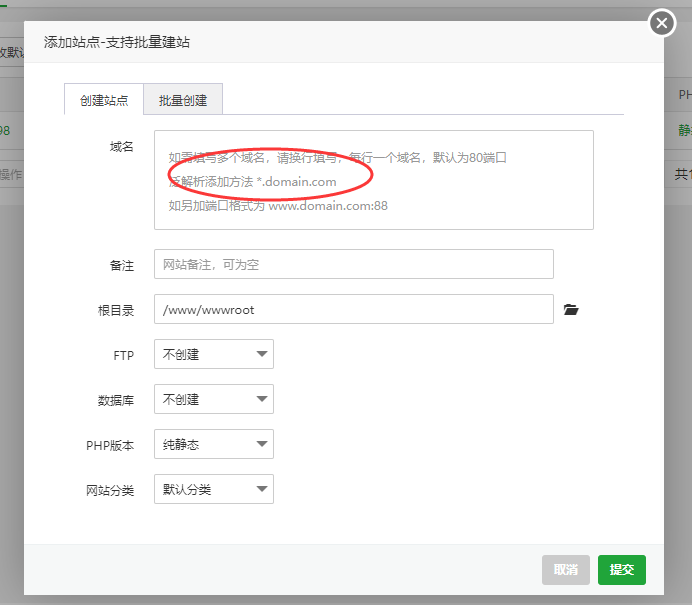The image size is (692, 605).
Task: Click the PHP版本 label
Action: point(110,445)
